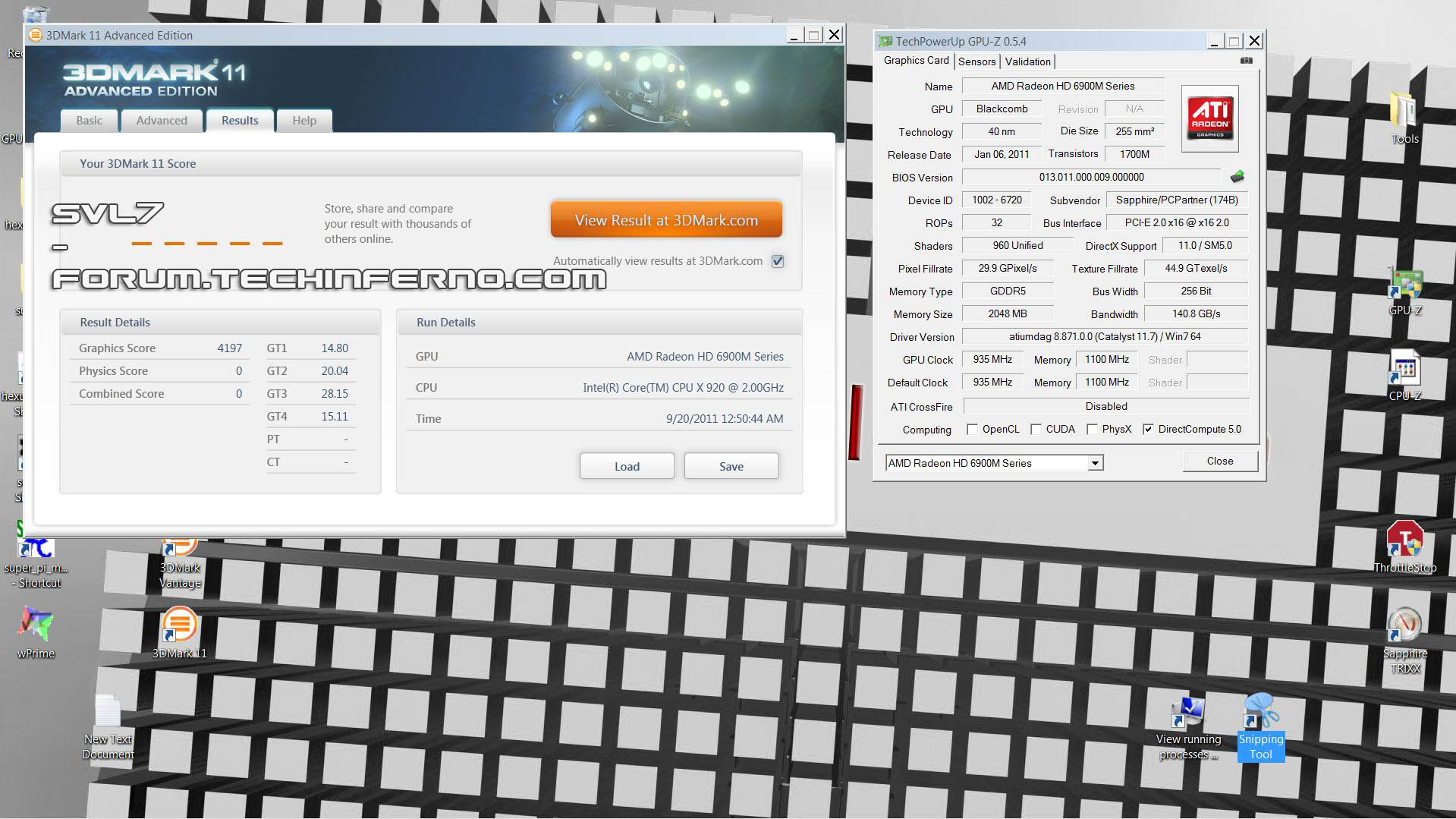Click the GT4 result 15.11

click(x=335, y=417)
